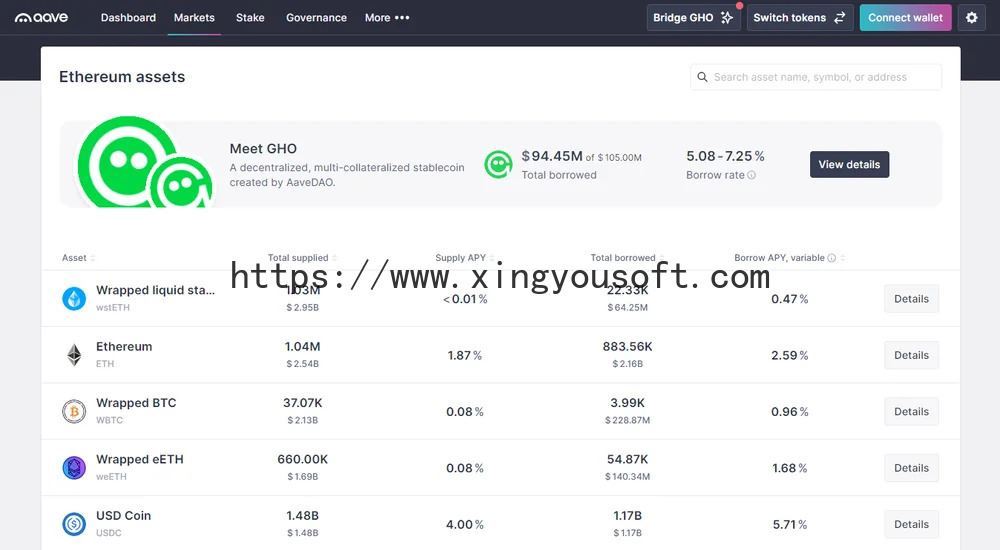This screenshot has width=1000, height=550.
Task: Click Borrow APY variable info icon
Action: [832, 258]
